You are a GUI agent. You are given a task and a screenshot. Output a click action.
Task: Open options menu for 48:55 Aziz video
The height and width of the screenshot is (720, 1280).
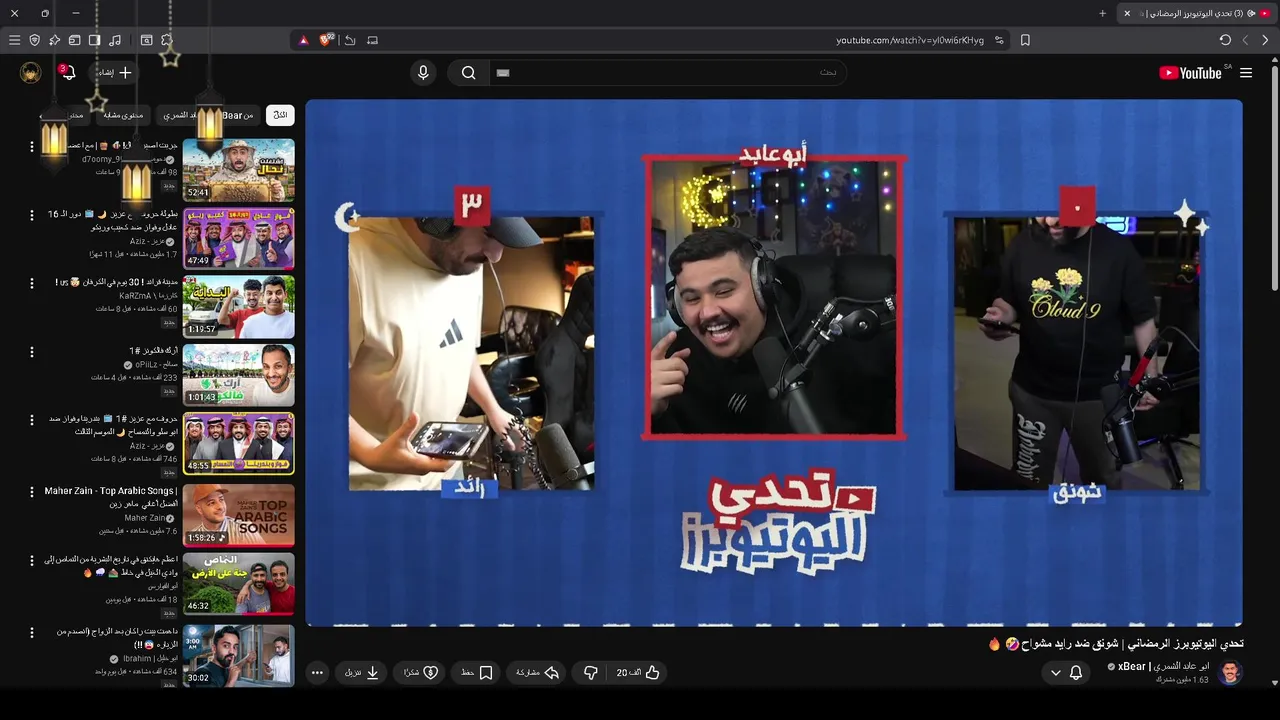pos(32,420)
